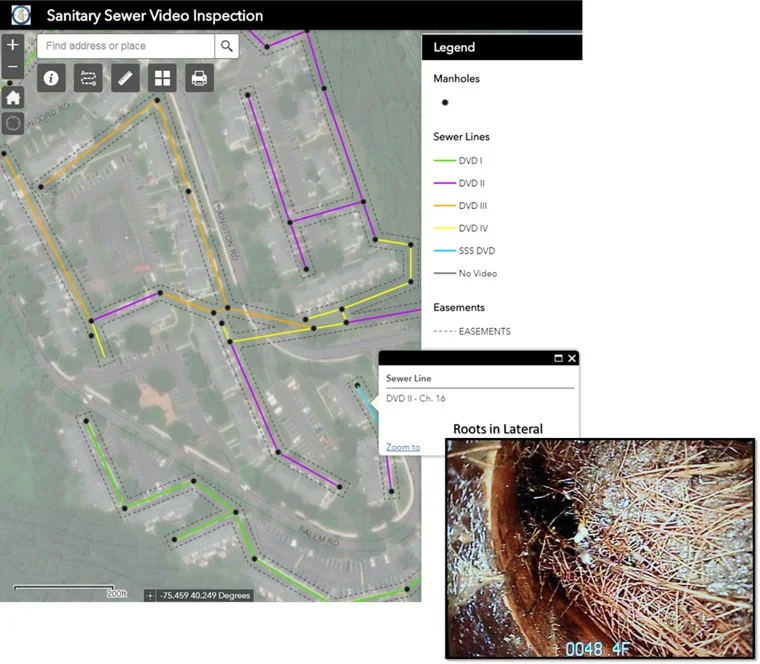Click the Lexington Rd street label
The width and height of the screenshot is (760, 664).
226,230
